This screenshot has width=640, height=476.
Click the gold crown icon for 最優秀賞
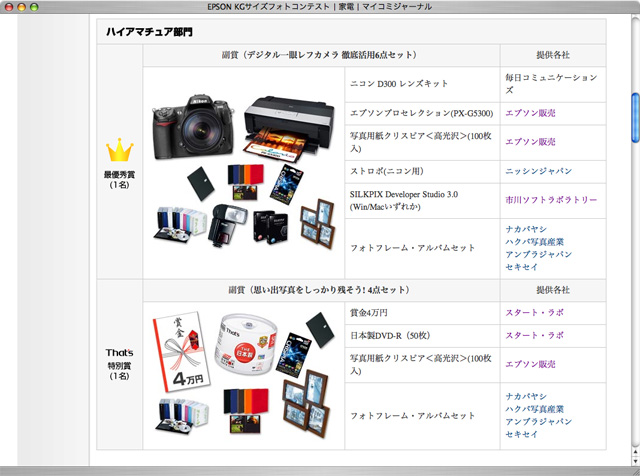(x=120, y=150)
